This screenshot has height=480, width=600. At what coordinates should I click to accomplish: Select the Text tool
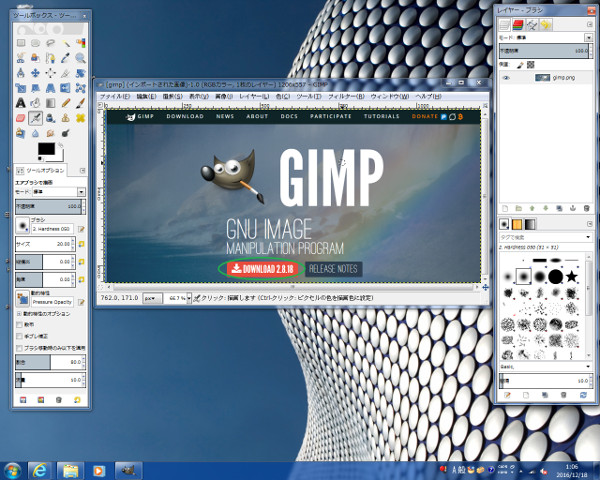(21, 103)
